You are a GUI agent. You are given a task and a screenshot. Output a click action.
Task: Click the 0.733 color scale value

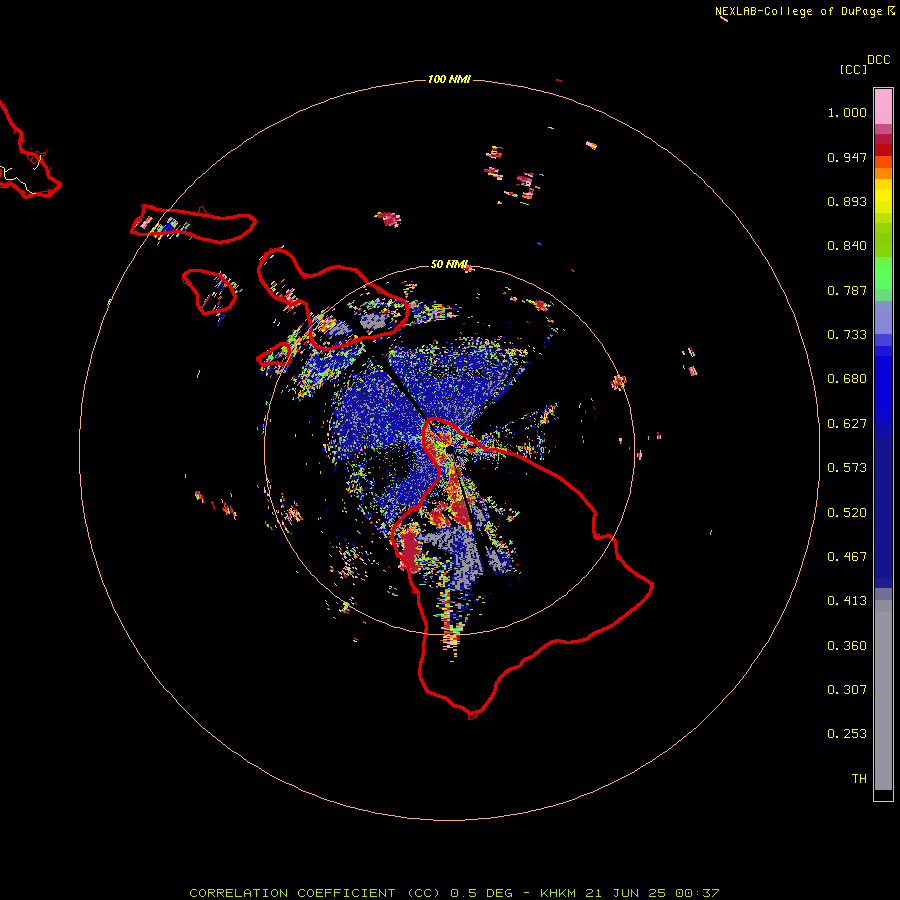click(x=847, y=335)
